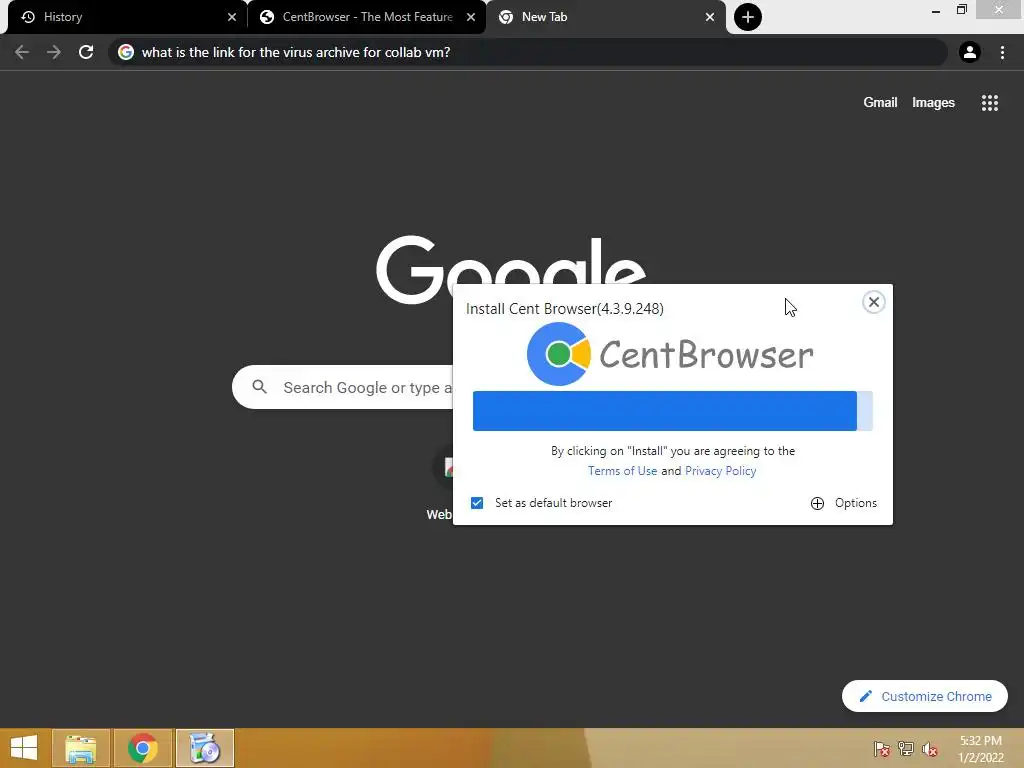Open the Action Center flag icon
The height and width of the screenshot is (768, 1024).
882,748
